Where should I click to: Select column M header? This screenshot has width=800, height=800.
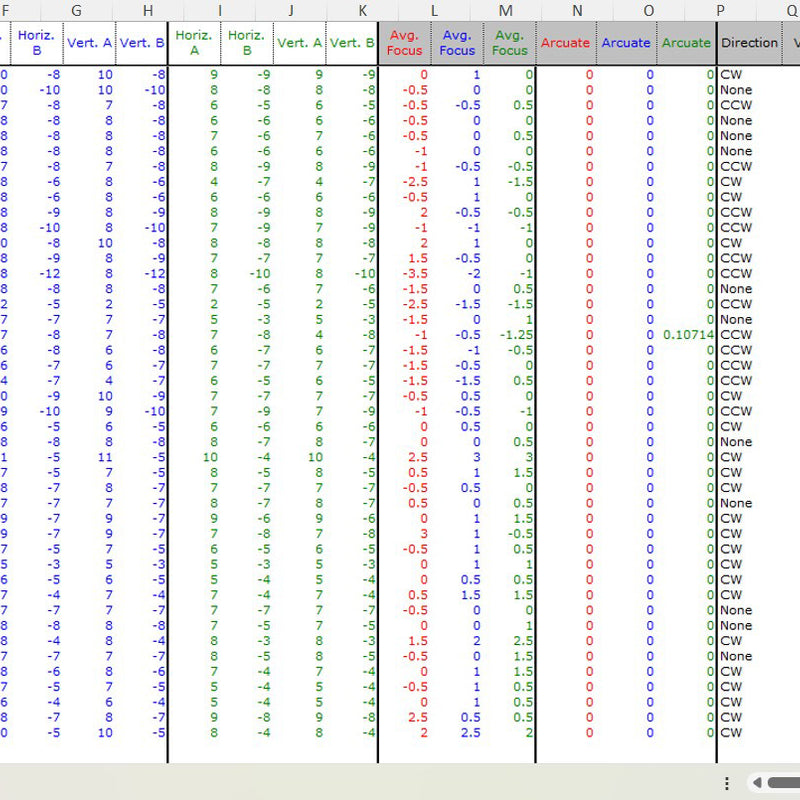click(x=505, y=10)
